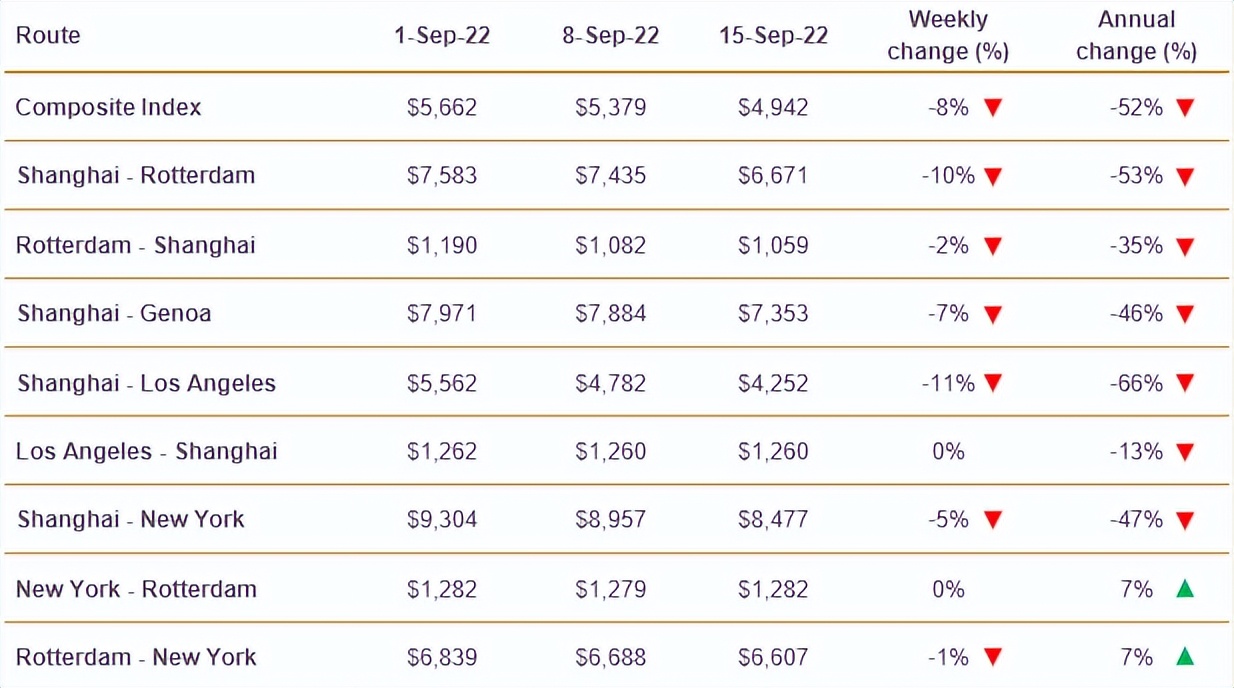Screen dimensions: 1234x688
Task: Click the green annual arrow for Rotterdam - New York
Action: [x=1185, y=657]
